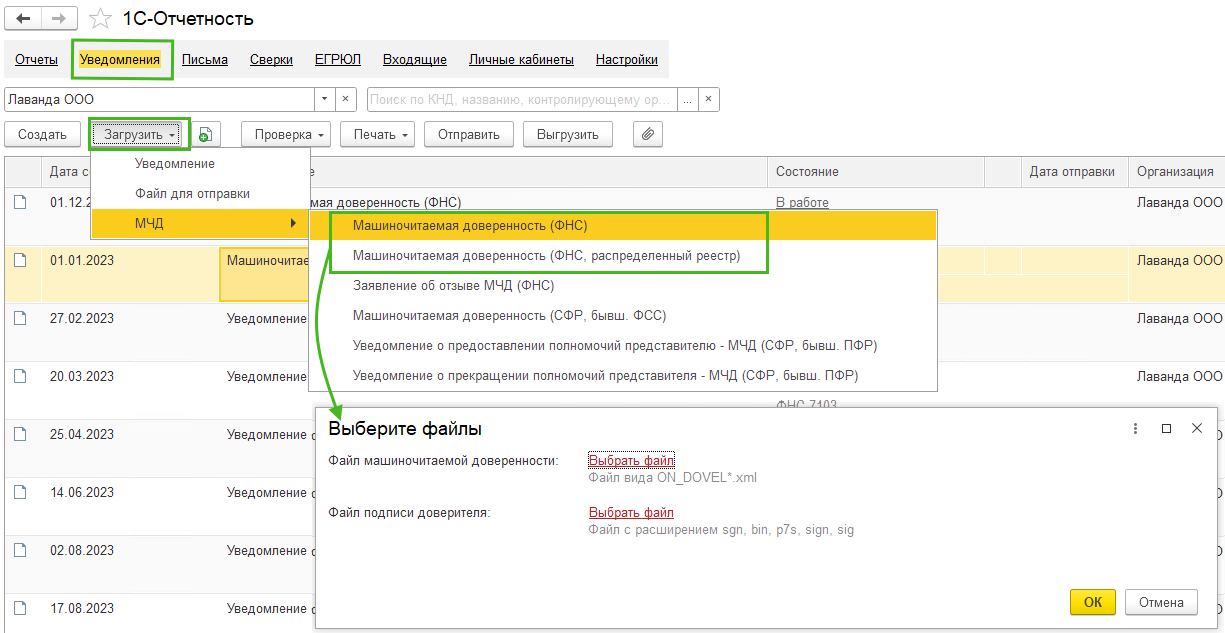Image resolution: width=1225 pixels, height=633 pixels.
Task: Open the Печать dropdown button
Action: (x=377, y=135)
